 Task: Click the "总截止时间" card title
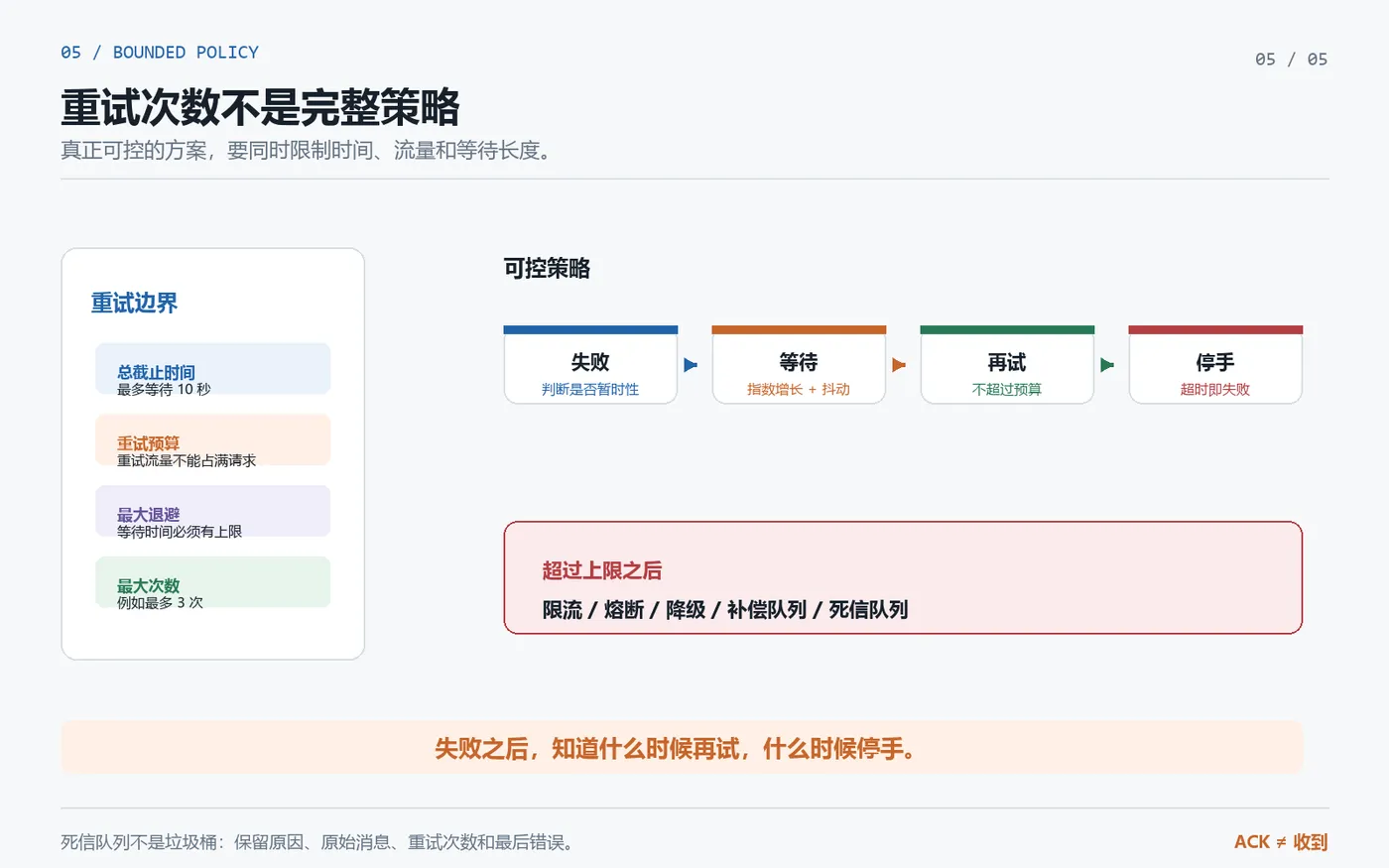tap(156, 372)
